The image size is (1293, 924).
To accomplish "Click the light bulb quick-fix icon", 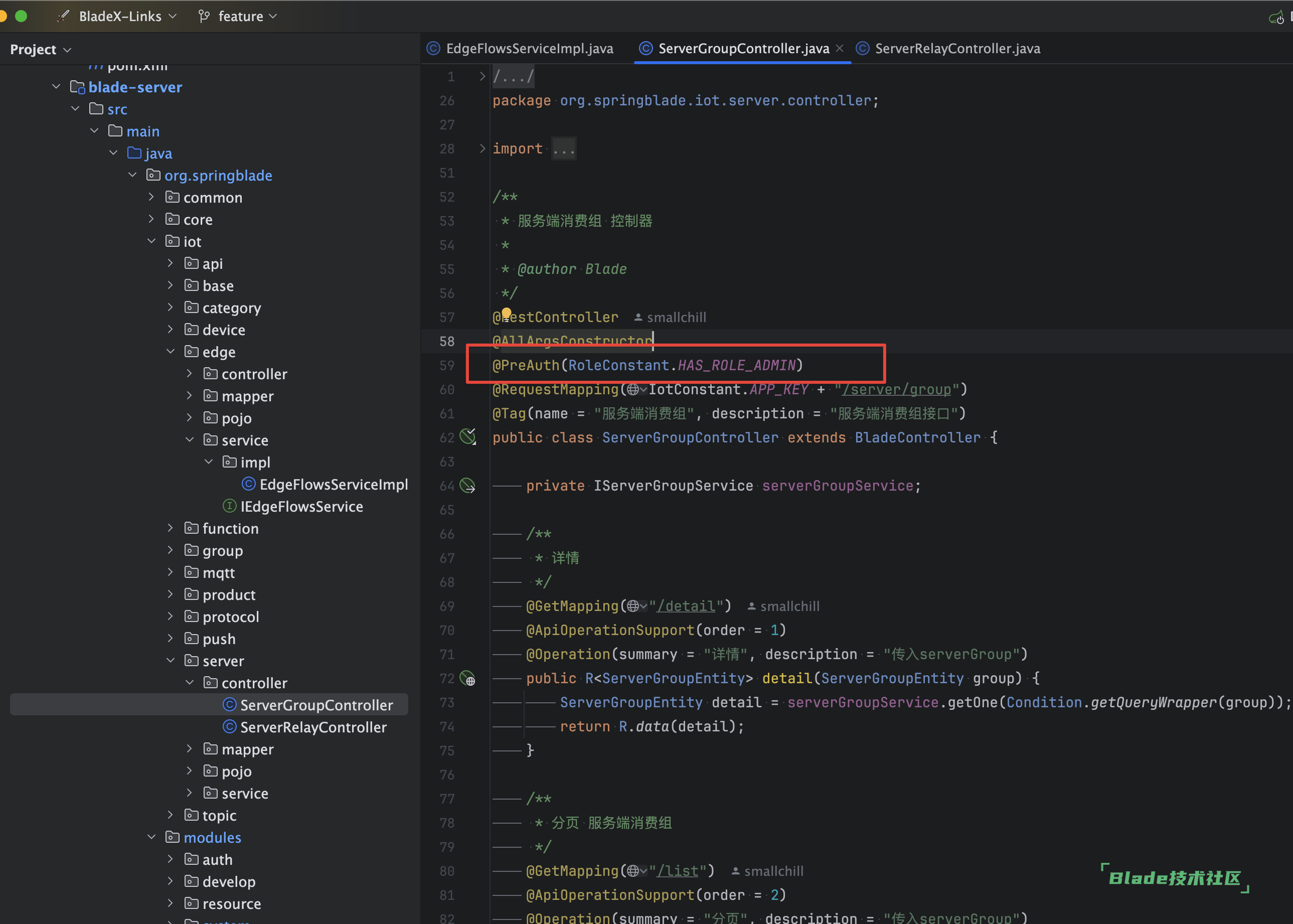I will point(506,314).
